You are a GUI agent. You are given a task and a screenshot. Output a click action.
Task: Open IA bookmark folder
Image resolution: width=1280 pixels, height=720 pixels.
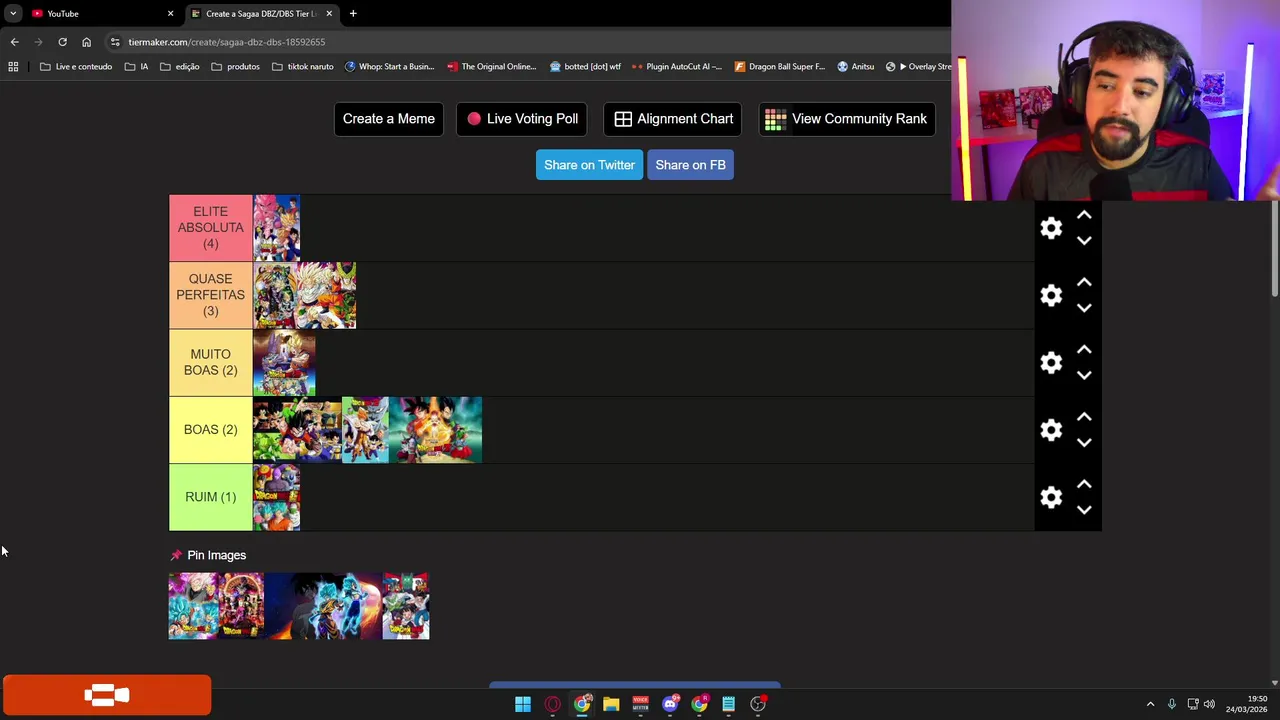click(137, 67)
